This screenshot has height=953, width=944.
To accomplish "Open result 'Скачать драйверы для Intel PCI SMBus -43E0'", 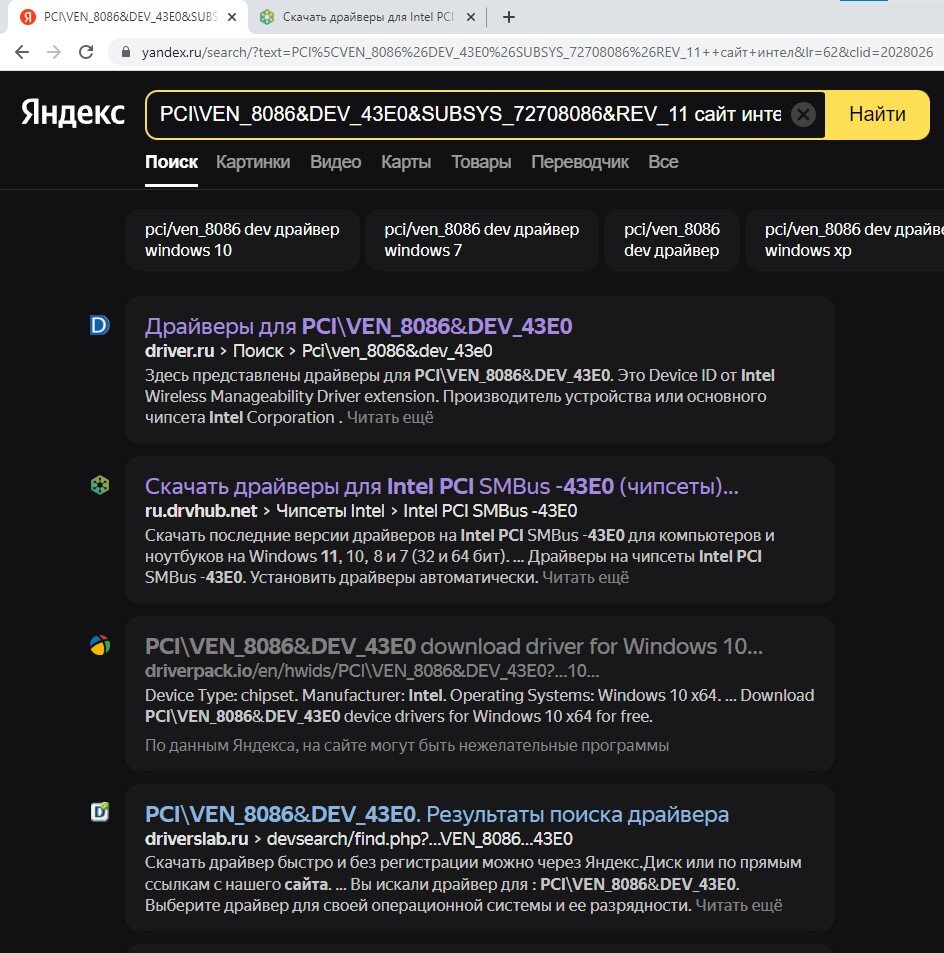I will point(441,486).
